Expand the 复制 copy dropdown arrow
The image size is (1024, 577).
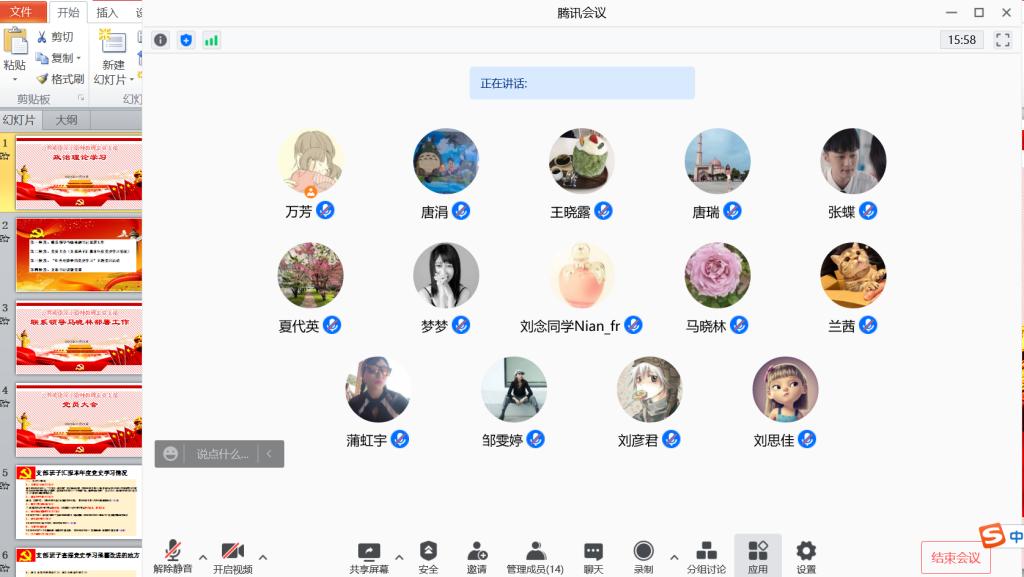pyautogui.click(x=78, y=58)
